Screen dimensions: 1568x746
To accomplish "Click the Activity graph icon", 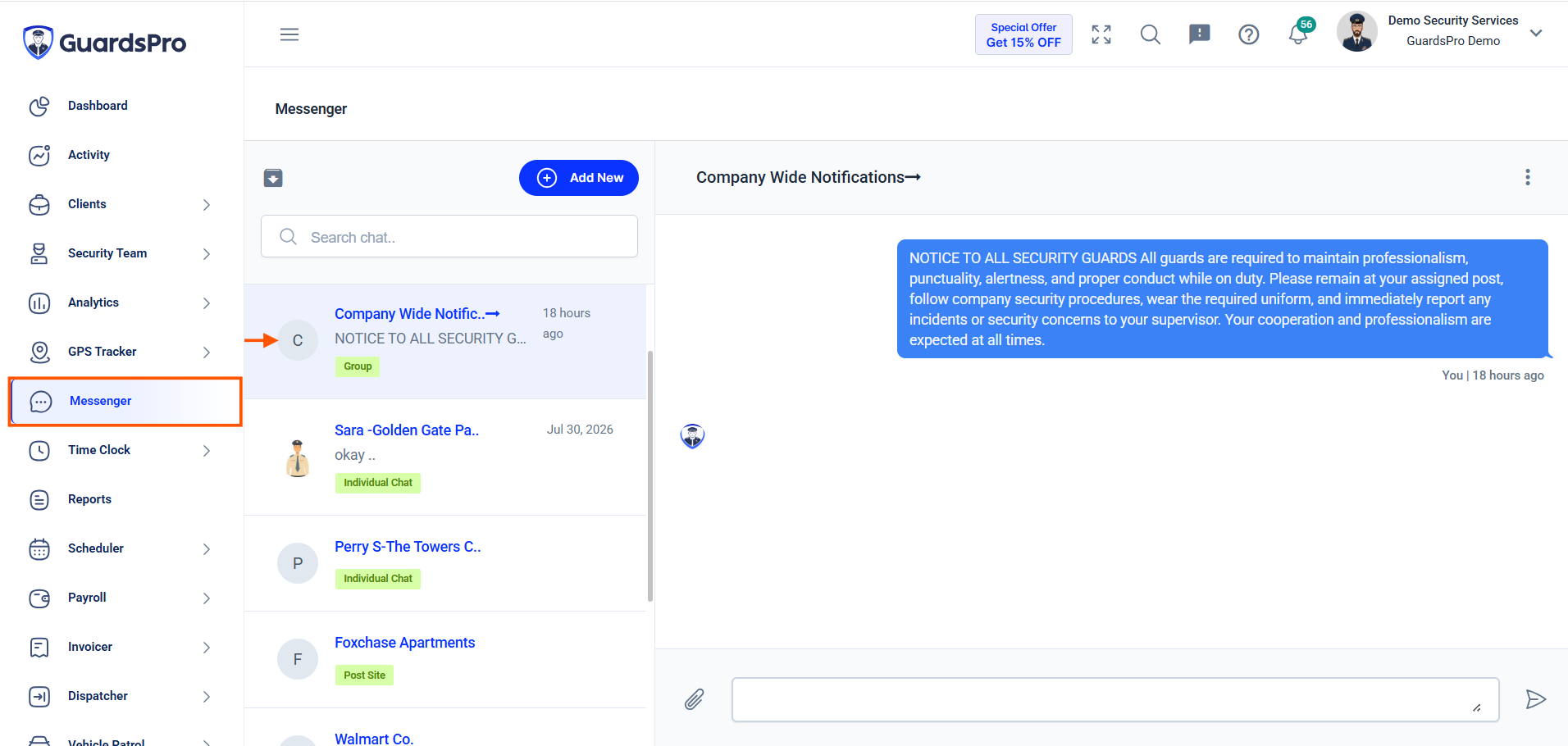I will pyautogui.click(x=39, y=155).
